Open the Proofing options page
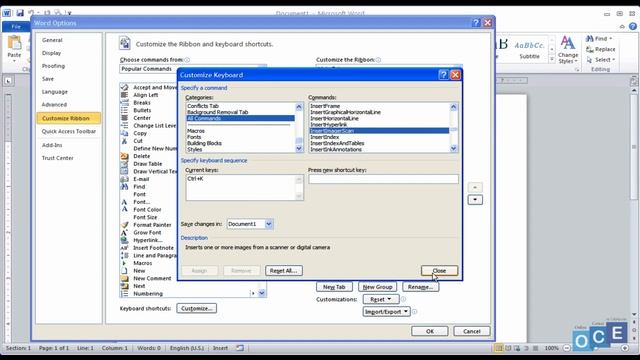This screenshot has height=360, width=640. [53, 66]
